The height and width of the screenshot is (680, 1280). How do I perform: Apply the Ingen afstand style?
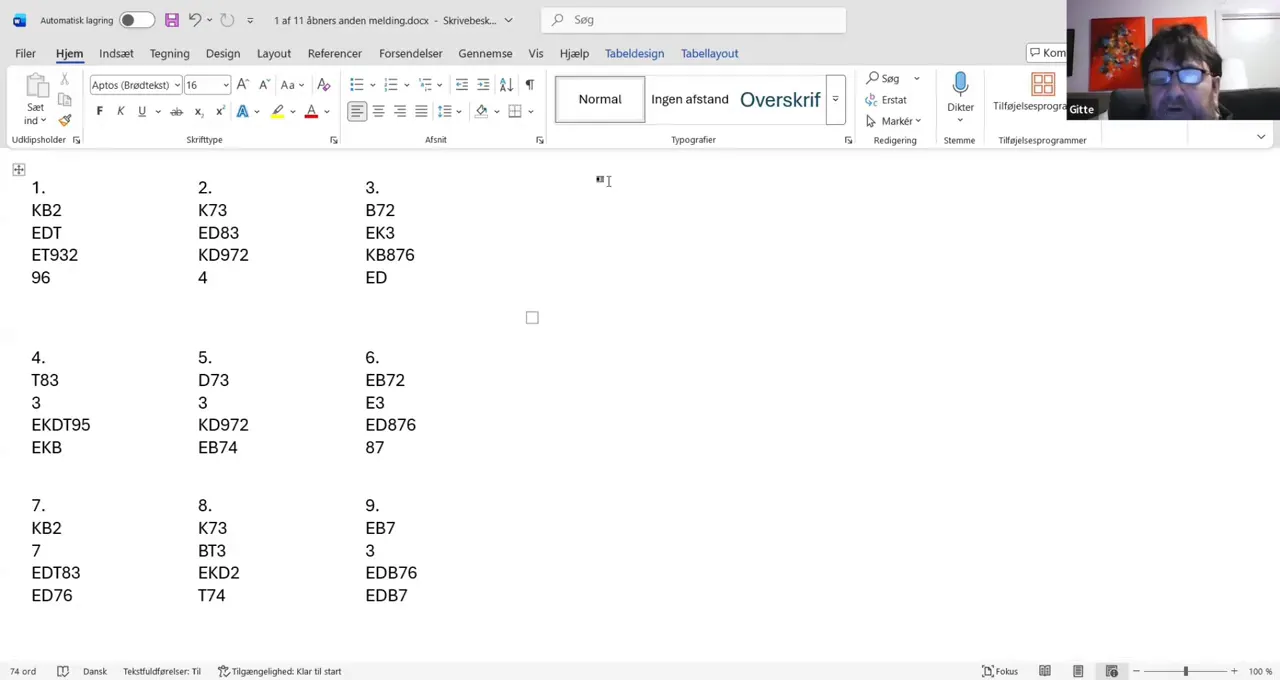[x=689, y=99]
